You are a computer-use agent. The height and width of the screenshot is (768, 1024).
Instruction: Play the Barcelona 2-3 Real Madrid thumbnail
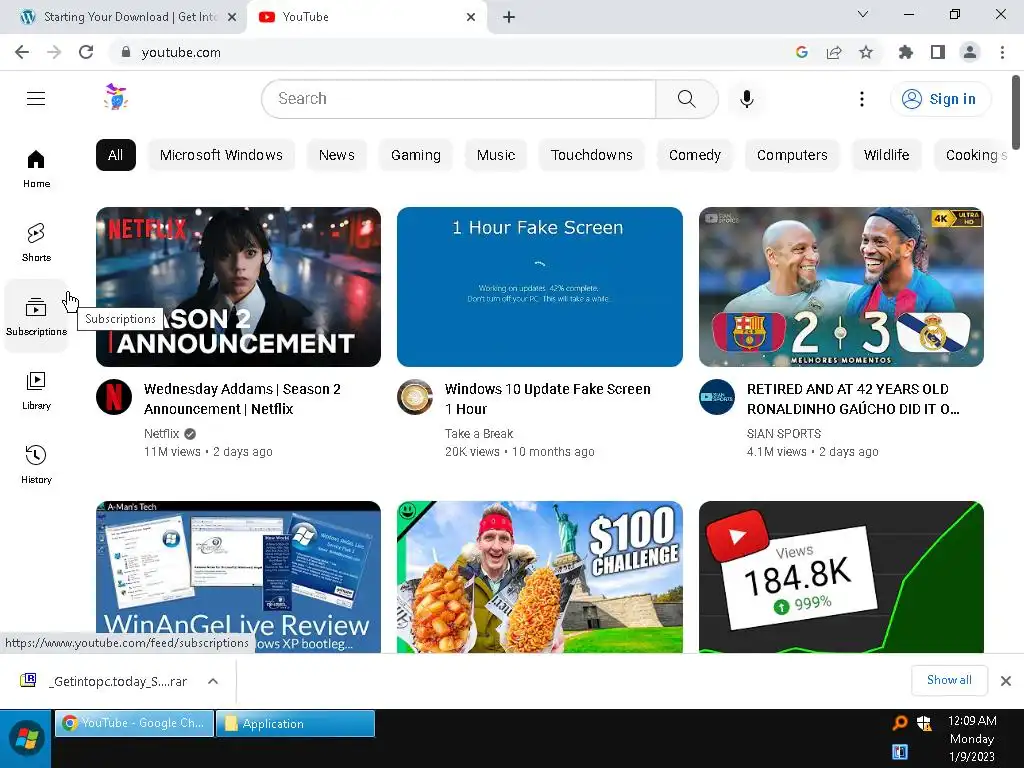click(x=841, y=287)
